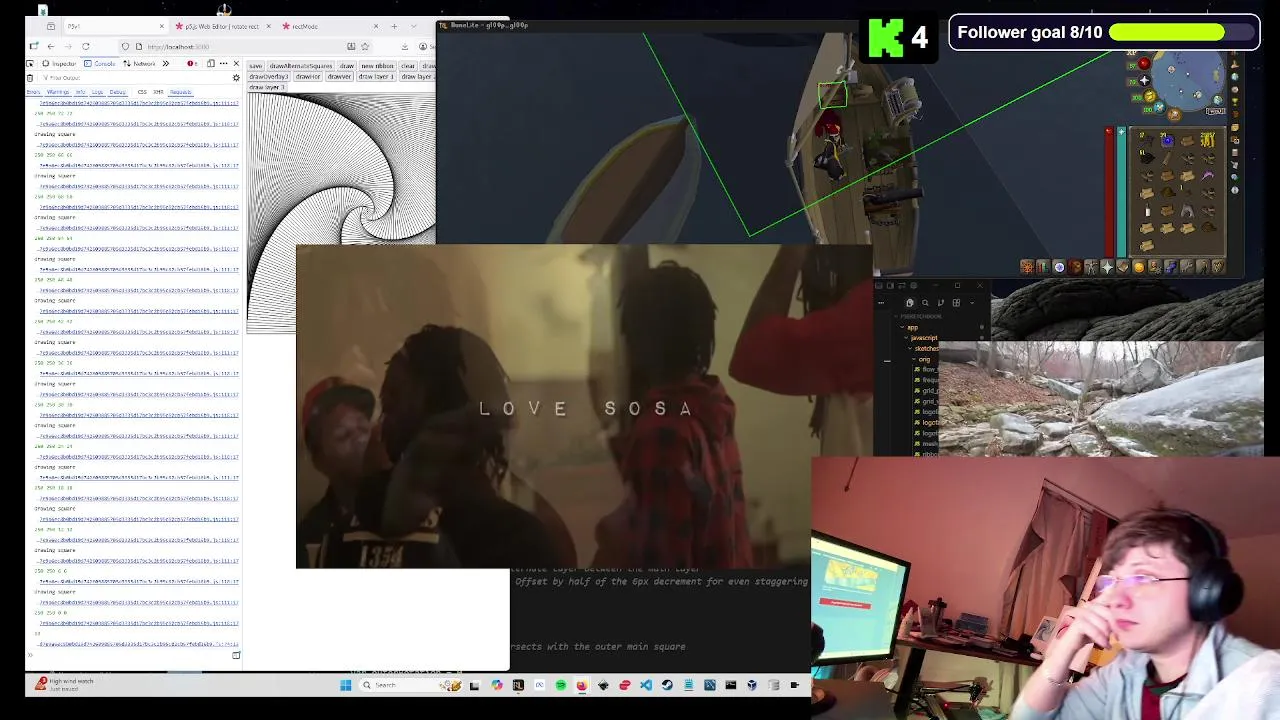This screenshot has width=1280, height=720.
Task: Expand the more DevTools tools chevron
Action: coord(166,64)
